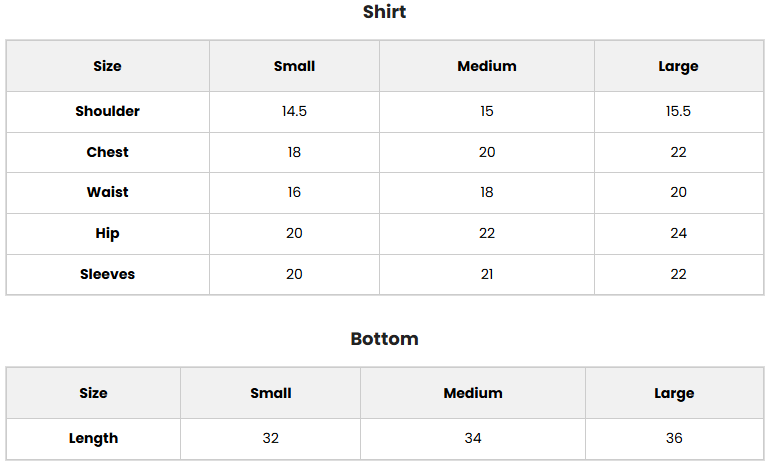769x470 pixels.
Task: Click the Large hip value 24
Action: 678,233
